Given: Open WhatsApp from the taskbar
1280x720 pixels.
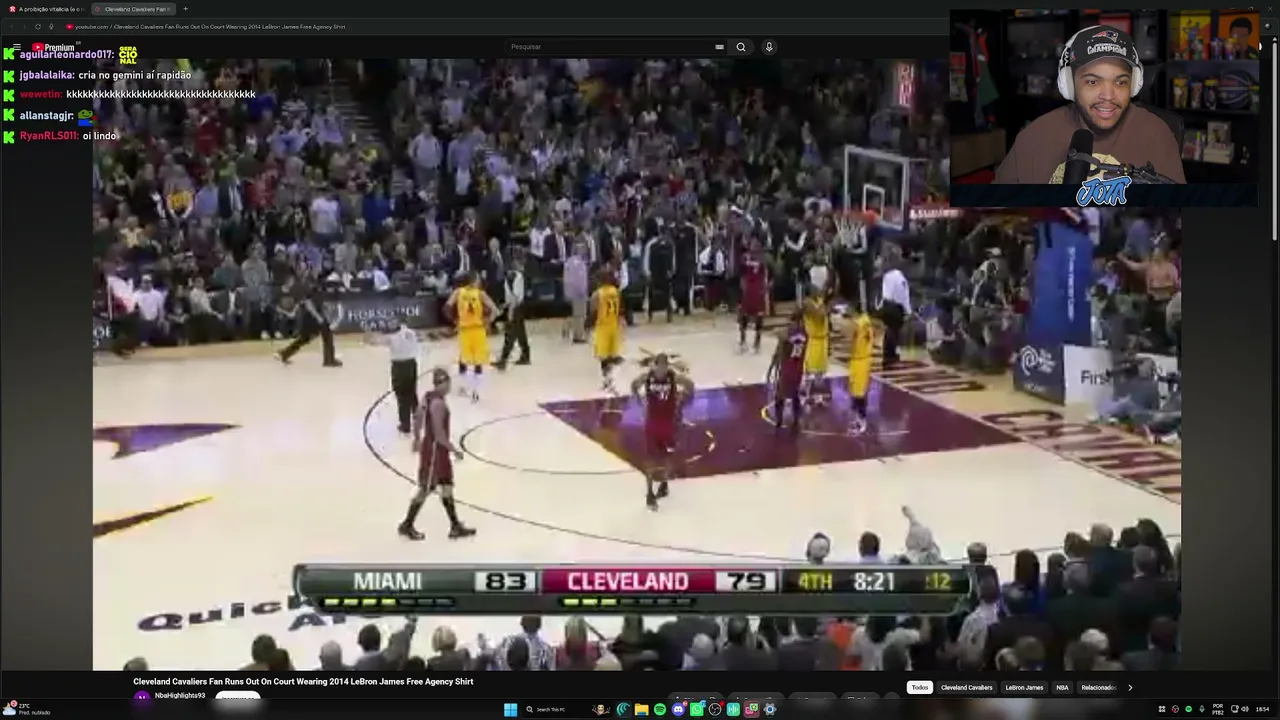Looking at the screenshot, I should [x=697, y=710].
